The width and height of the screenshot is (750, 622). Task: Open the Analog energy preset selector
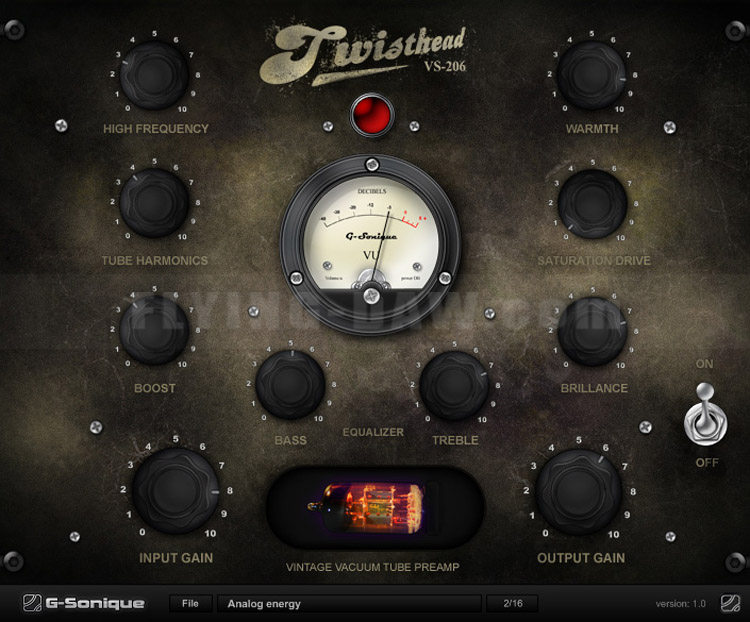tap(349, 603)
